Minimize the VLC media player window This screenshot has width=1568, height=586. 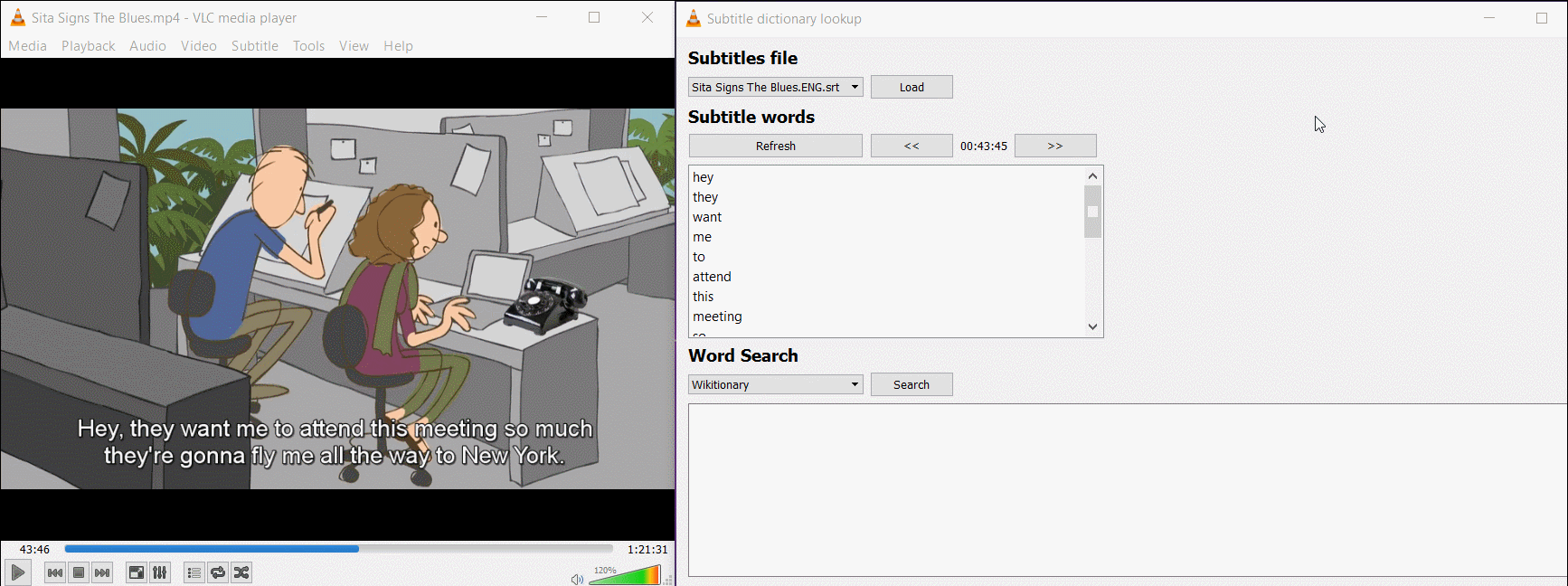click(542, 17)
